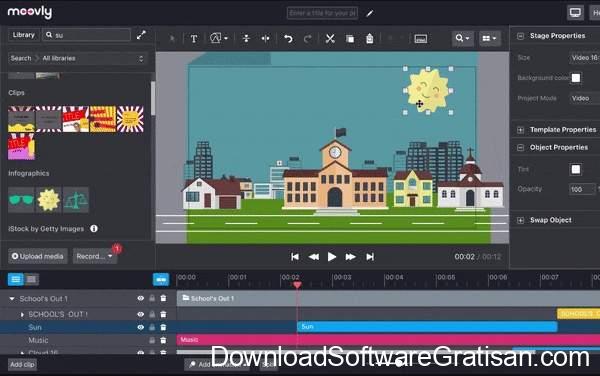Select the sun object on the stage

click(428, 90)
